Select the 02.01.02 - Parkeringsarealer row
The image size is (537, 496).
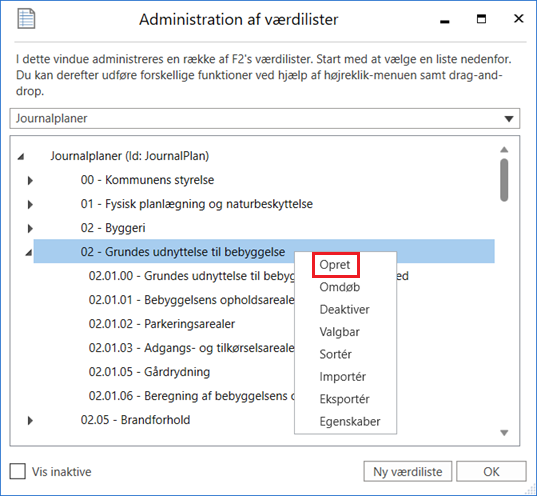162,324
